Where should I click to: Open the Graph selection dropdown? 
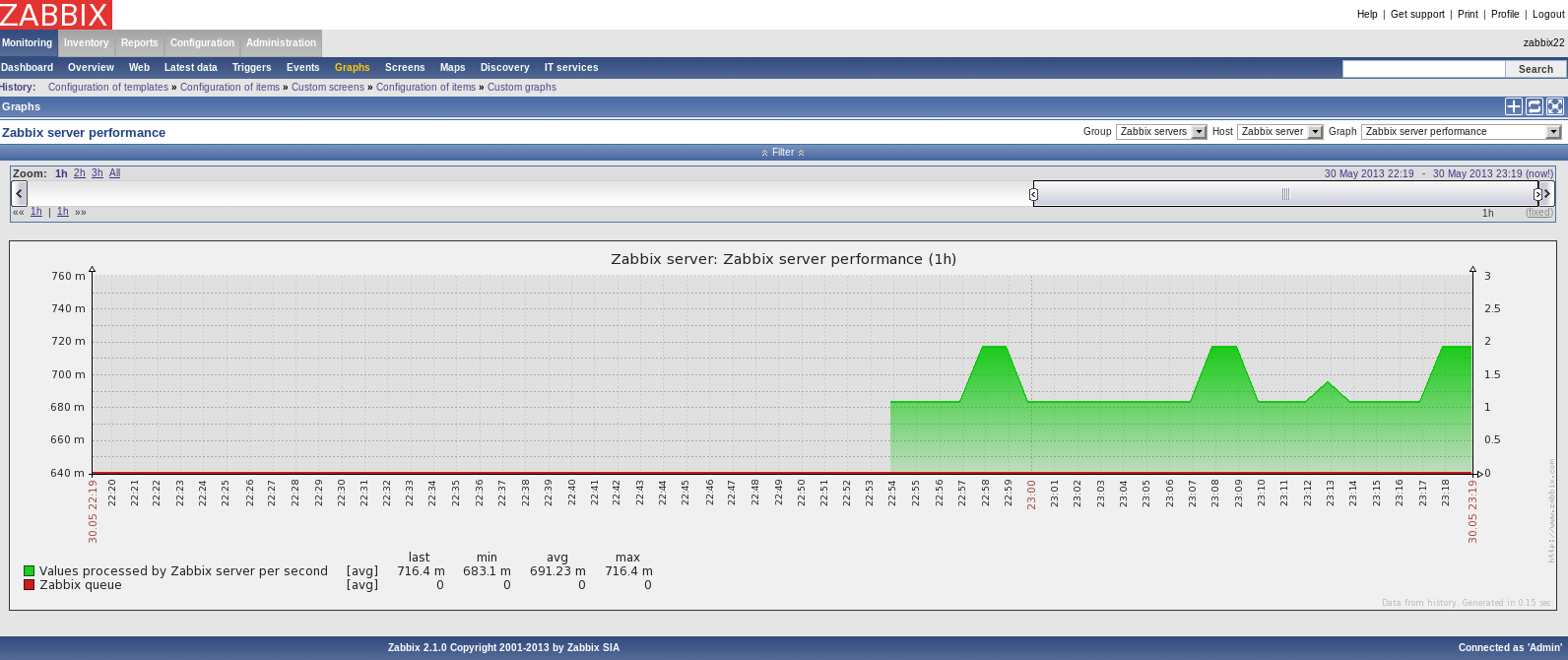(1462, 132)
